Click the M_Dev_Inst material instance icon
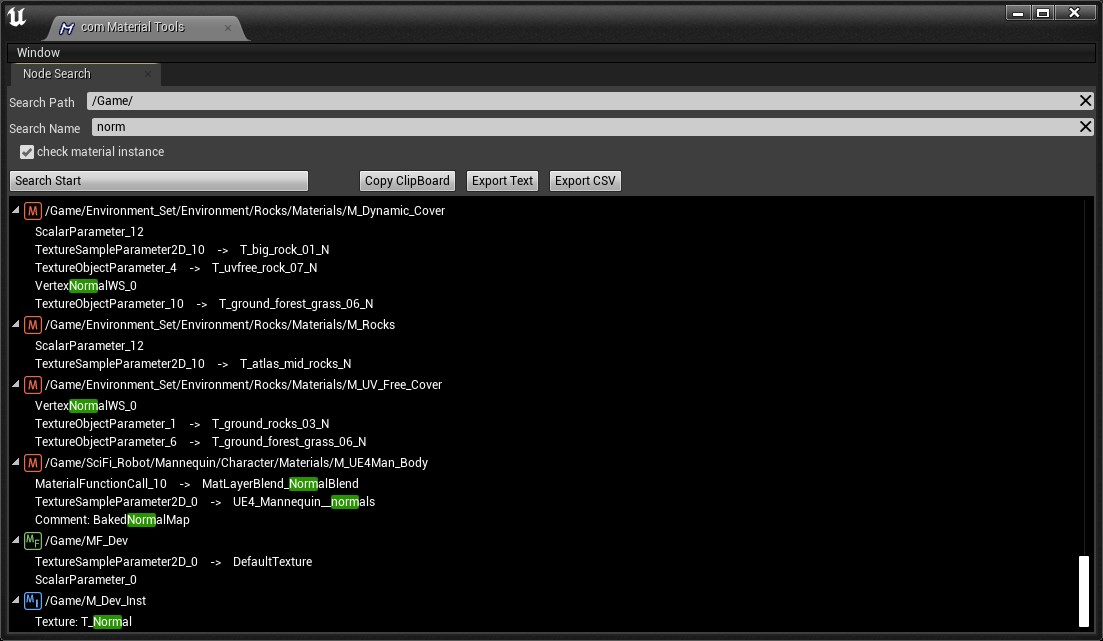 point(33,601)
